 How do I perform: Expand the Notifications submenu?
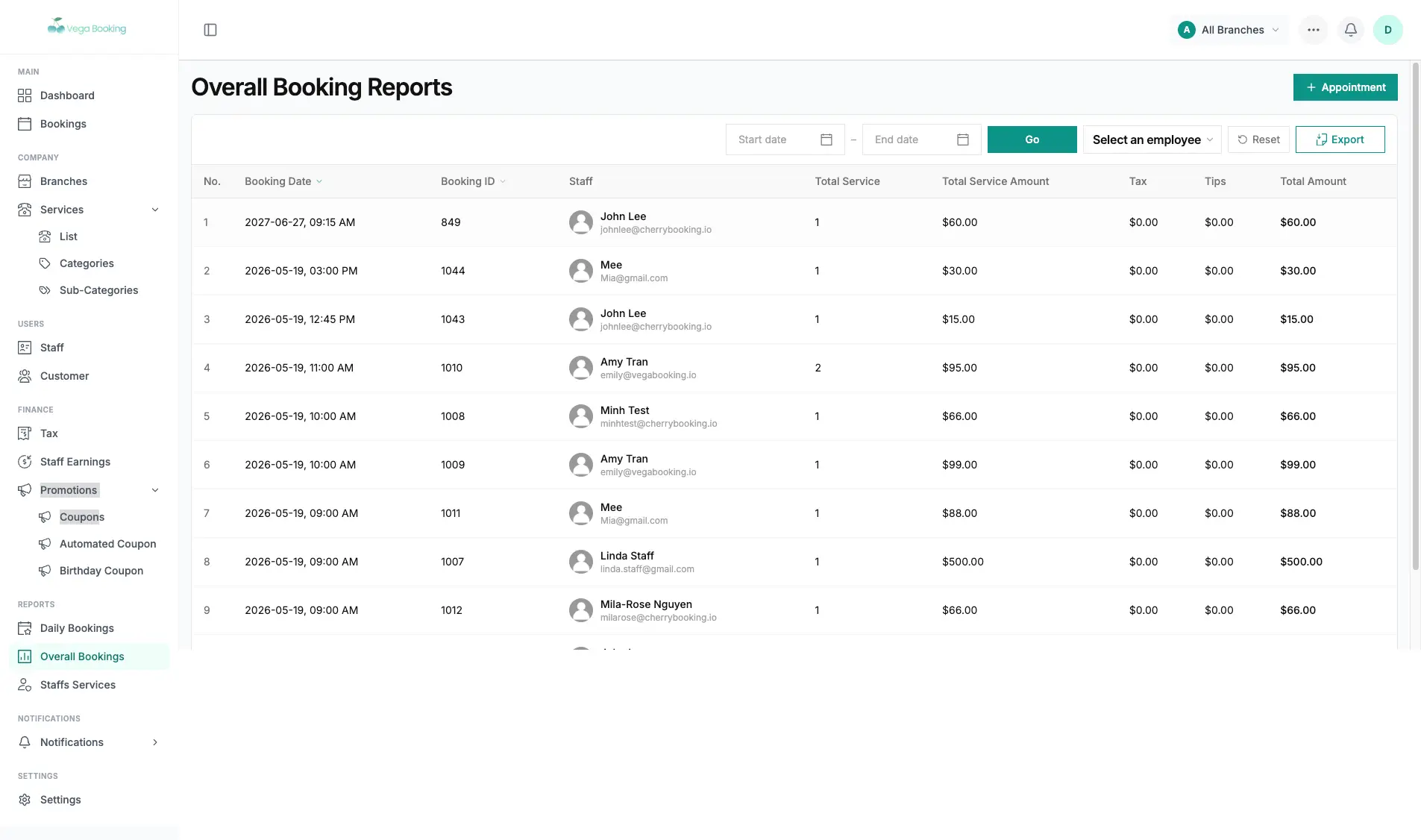[x=155, y=742]
